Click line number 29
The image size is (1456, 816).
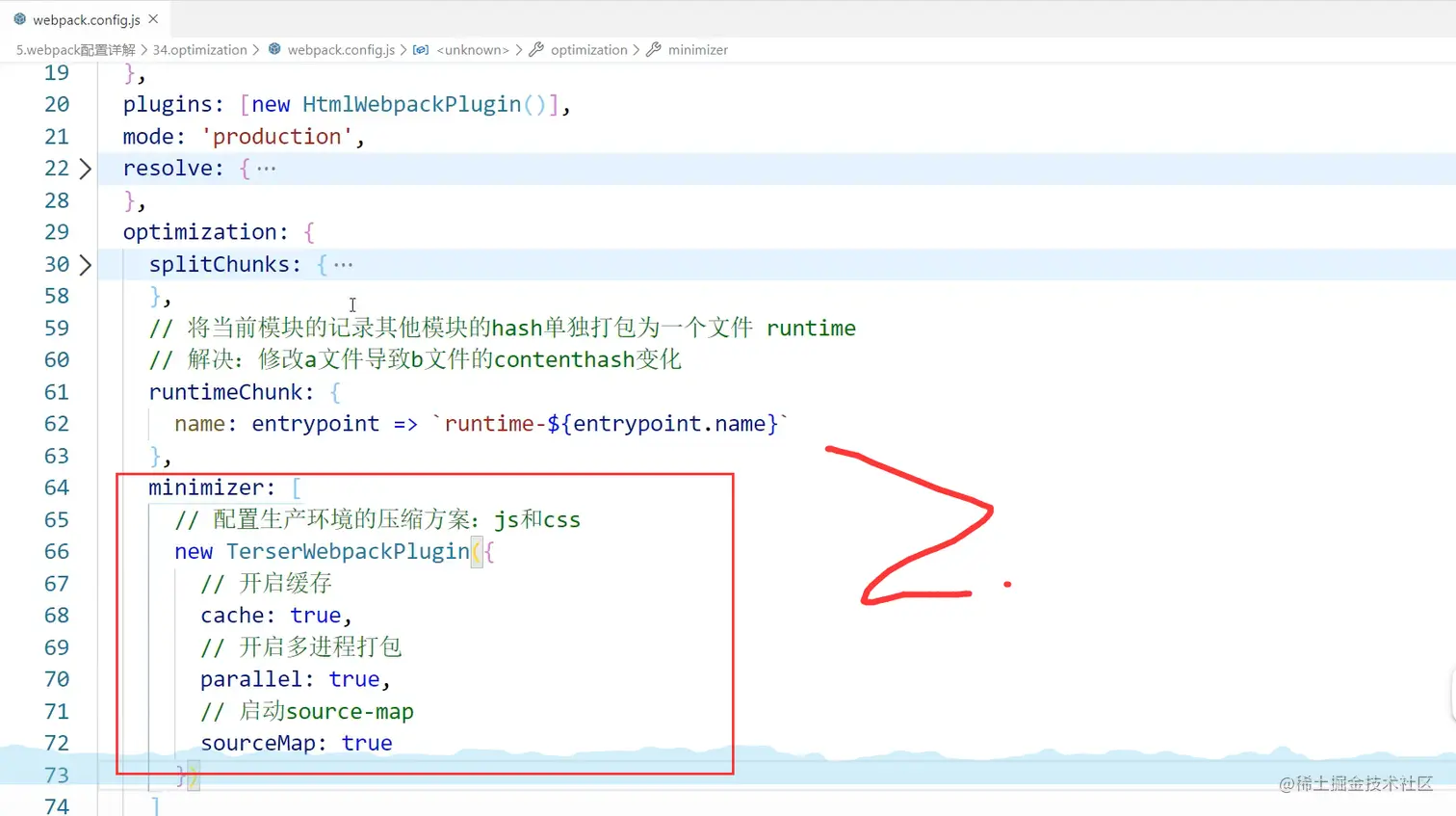point(57,232)
